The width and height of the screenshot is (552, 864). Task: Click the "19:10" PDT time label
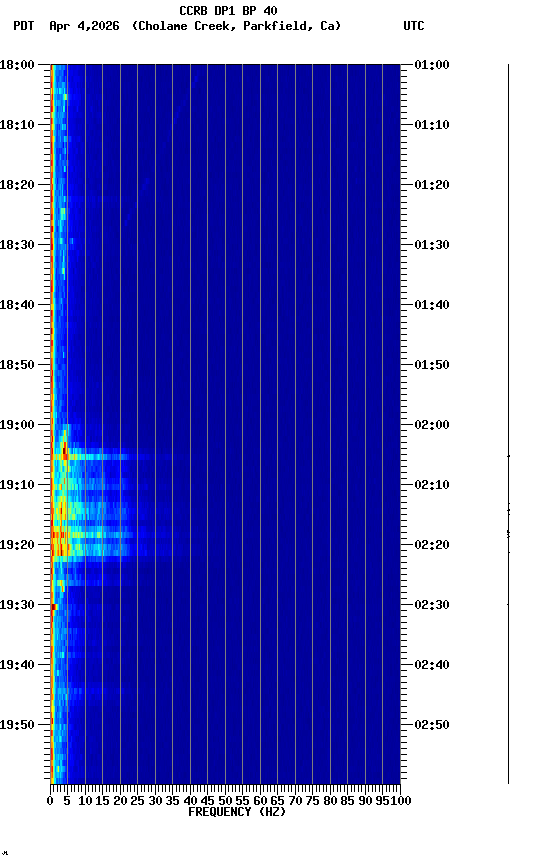(x=17, y=485)
